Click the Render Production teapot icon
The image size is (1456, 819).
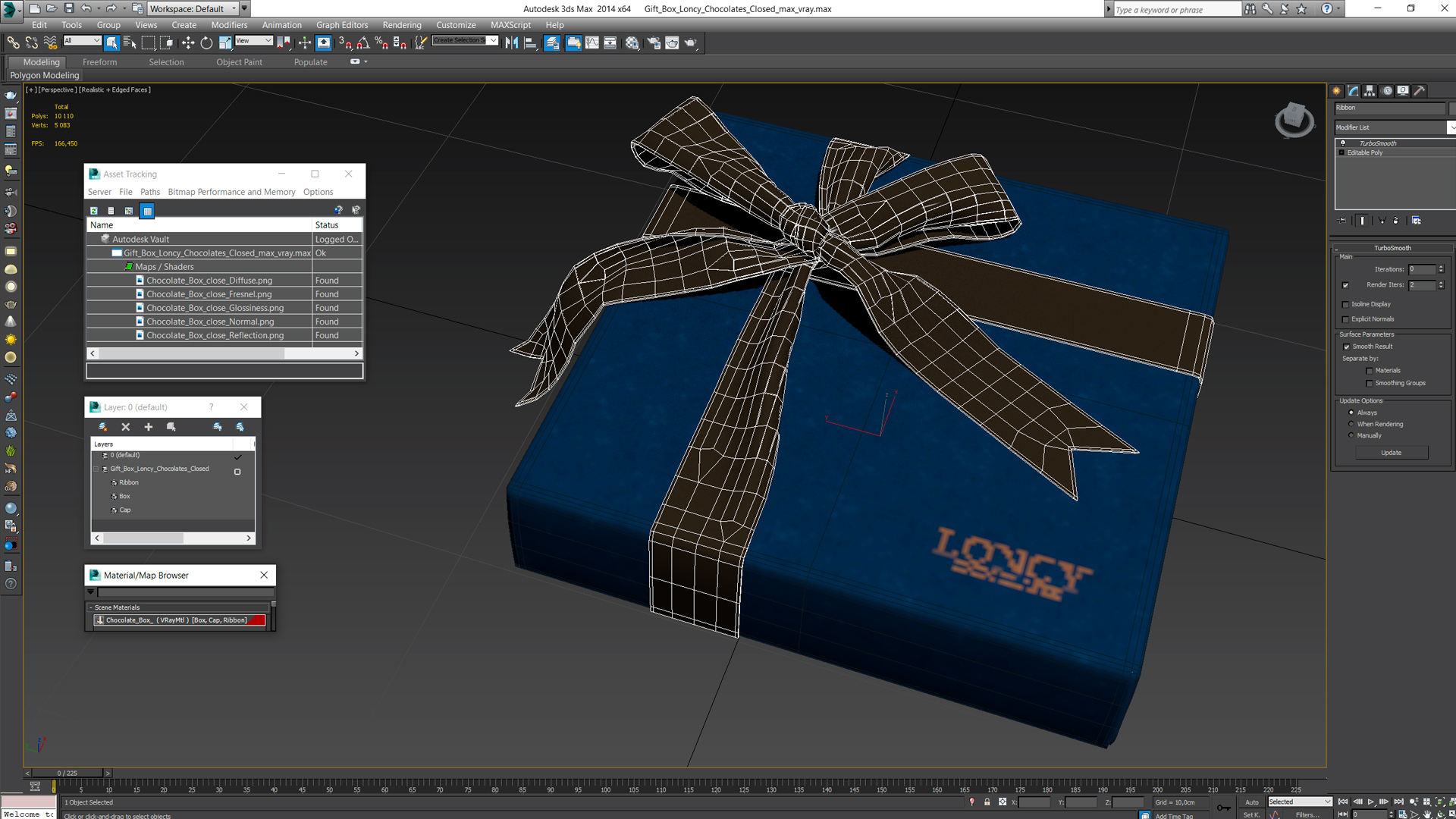coord(691,43)
